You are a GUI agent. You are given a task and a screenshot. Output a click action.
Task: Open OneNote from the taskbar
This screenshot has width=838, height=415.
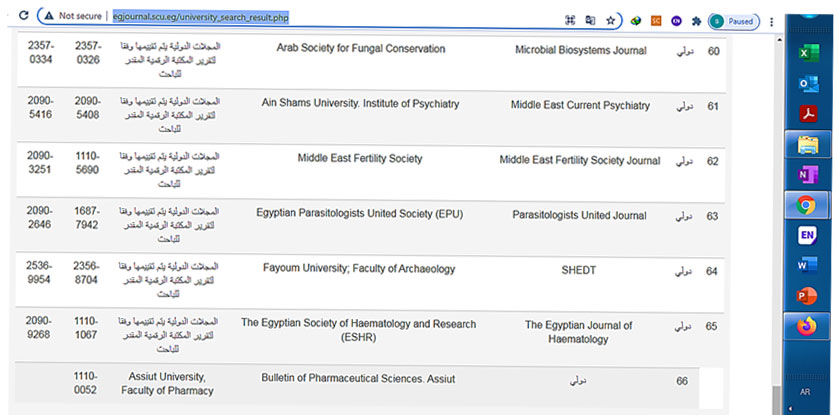[x=808, y=175]
